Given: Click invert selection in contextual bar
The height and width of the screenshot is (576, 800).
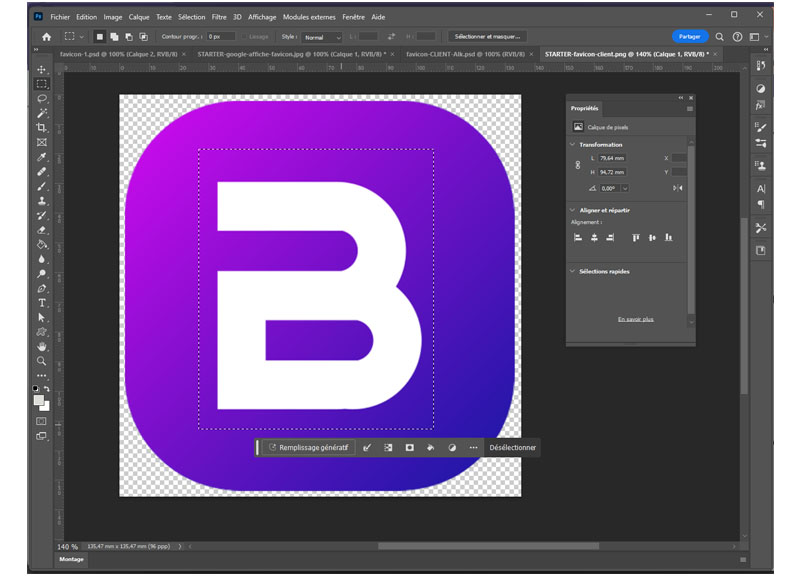Looking at the screenshot, I should coord(388,447).
